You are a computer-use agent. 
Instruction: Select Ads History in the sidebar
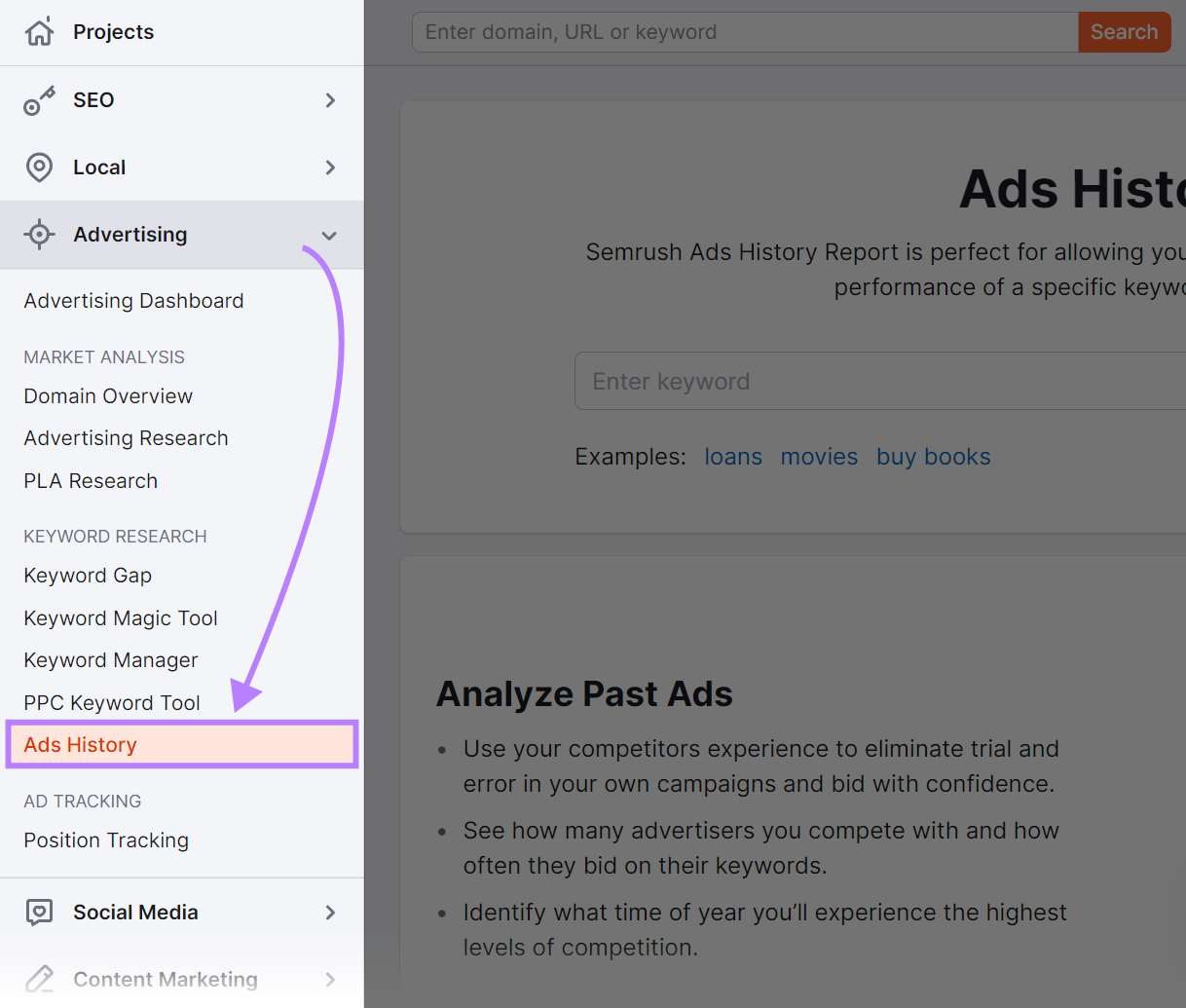coord(79,744)
